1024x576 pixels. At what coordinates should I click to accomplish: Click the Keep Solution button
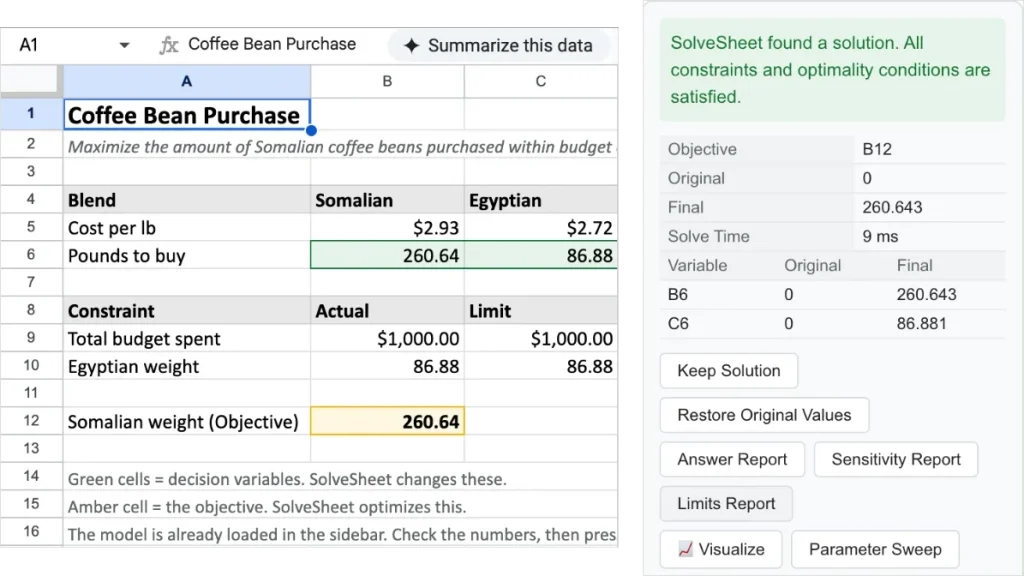click(x=729, y=371)
